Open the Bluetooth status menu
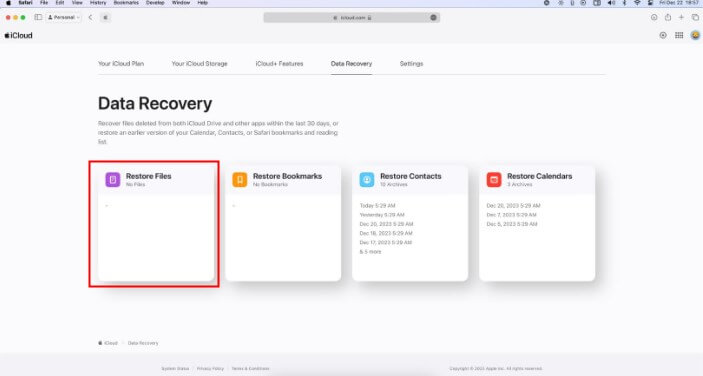Viewport: 703px width, 376px height. pyautogui.click(x=624, y=3)
